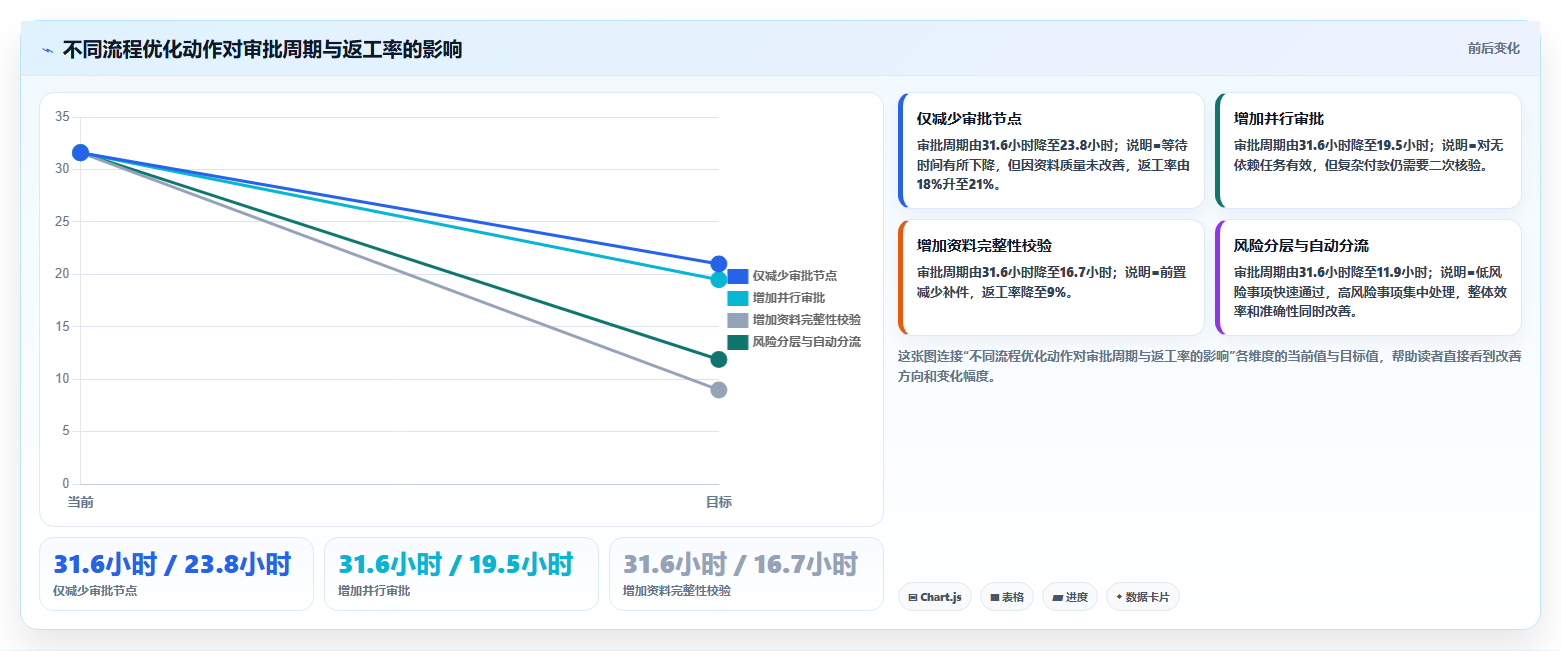1561x651 pixels.
Task: Click the shared 当前 data point at 31.6
Action: (81, 153)
